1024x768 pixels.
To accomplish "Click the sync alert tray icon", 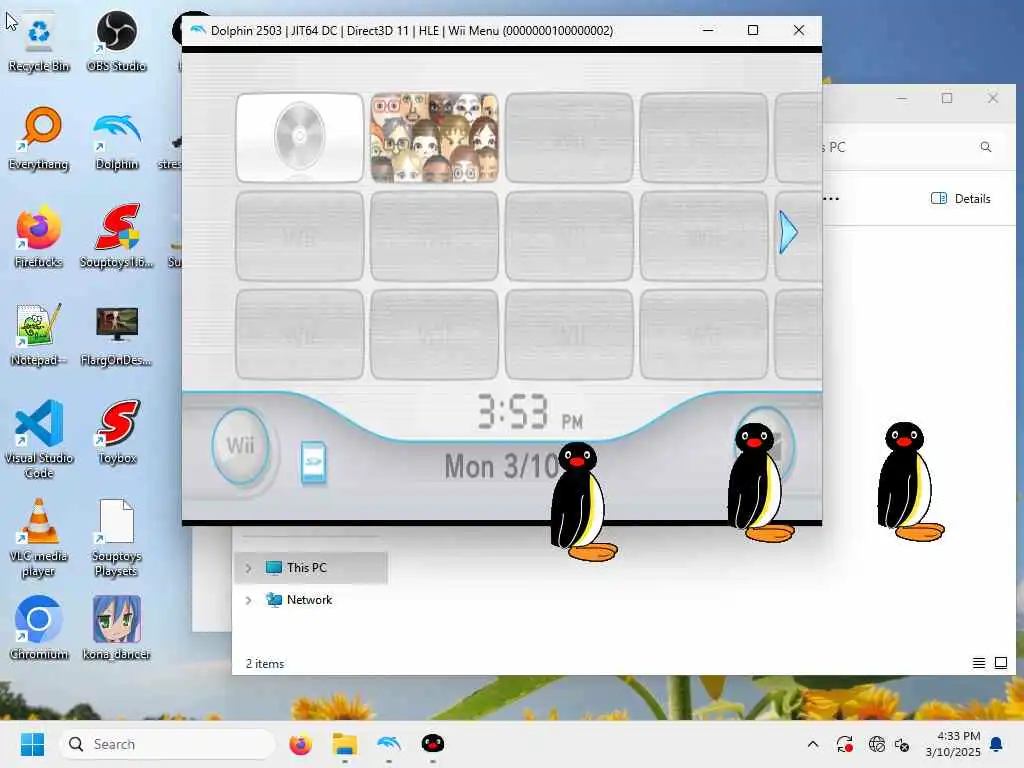I will pos(844,744).
